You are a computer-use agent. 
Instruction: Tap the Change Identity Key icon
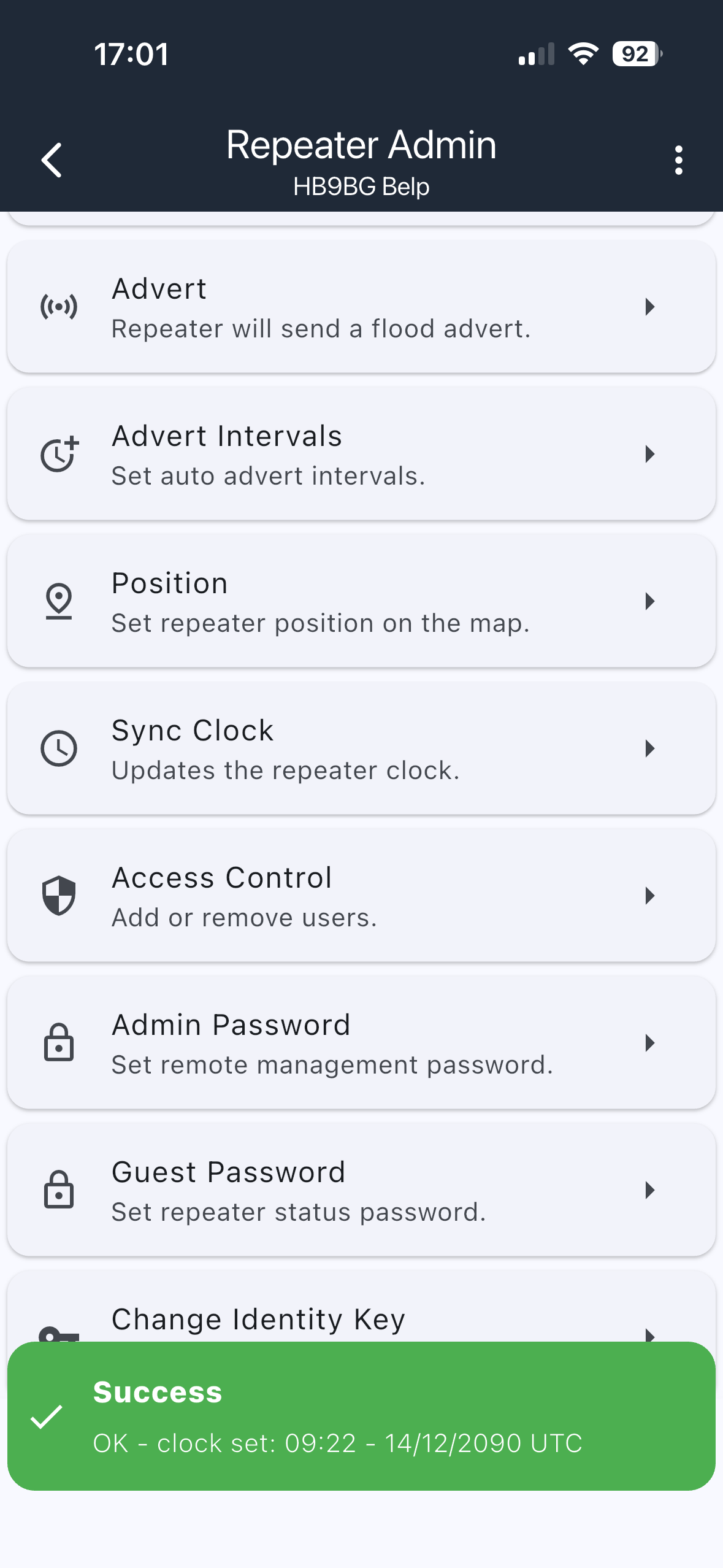pyautogui.click(x=58, y=1332)
